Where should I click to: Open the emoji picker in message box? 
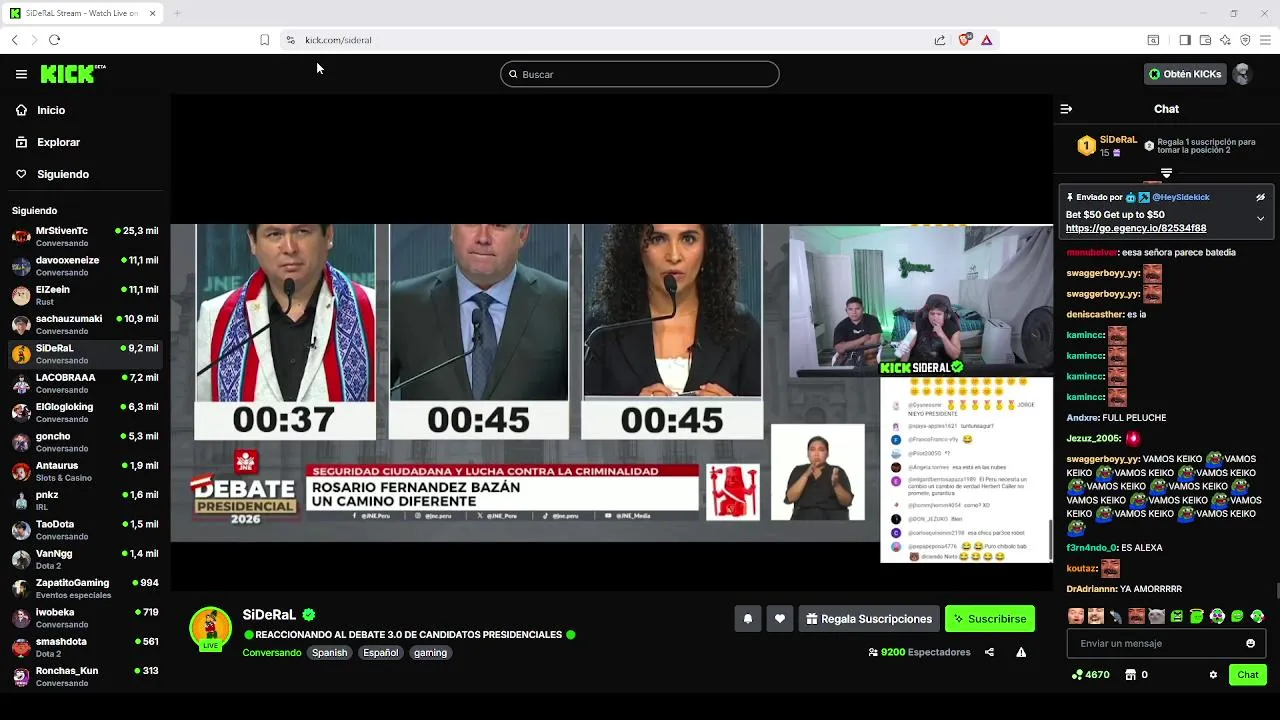[1250, 644]
